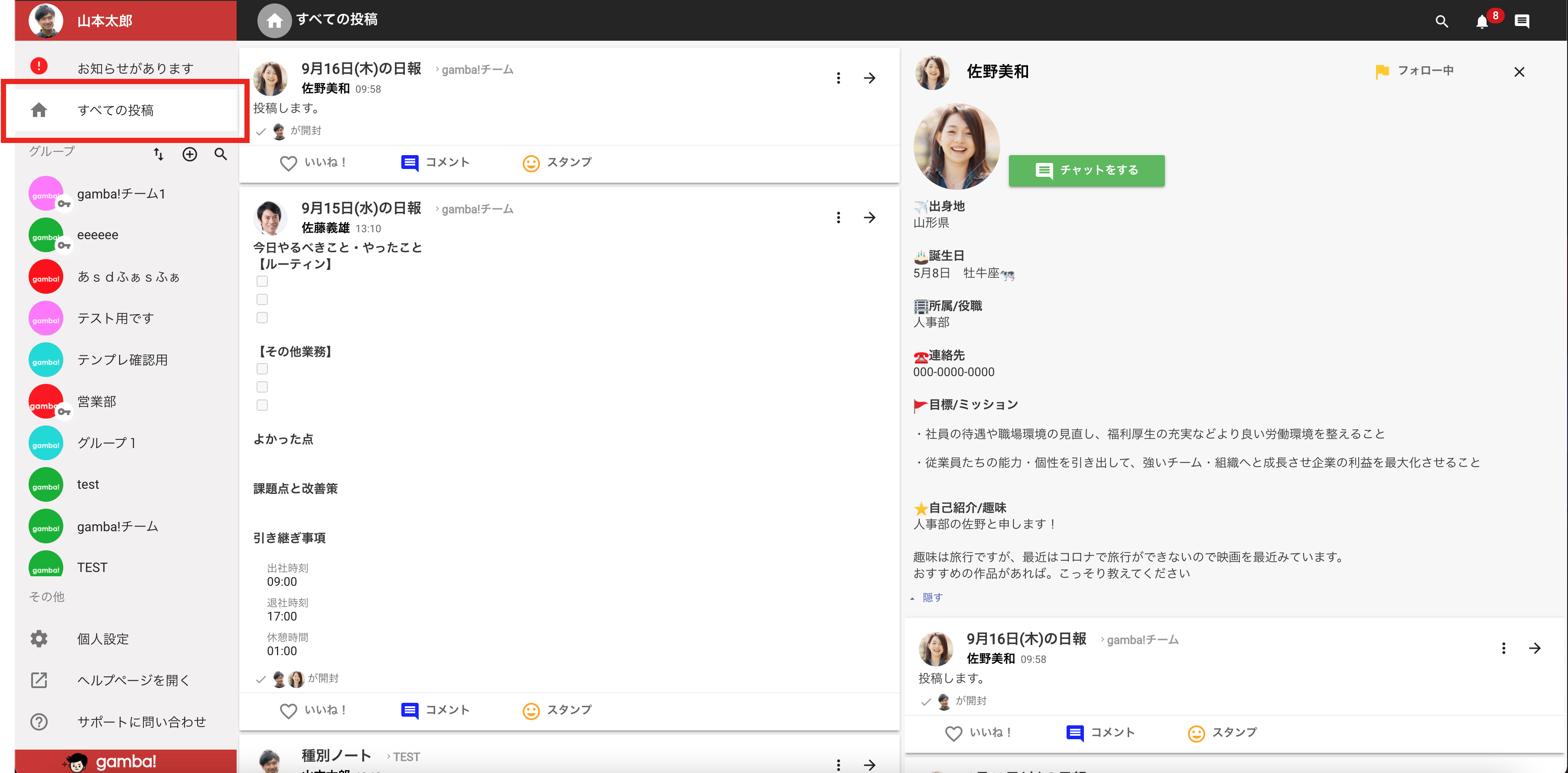The image size is (1568, 773).
Task: Click the group sort arrows icon
Action: point(158,155)
